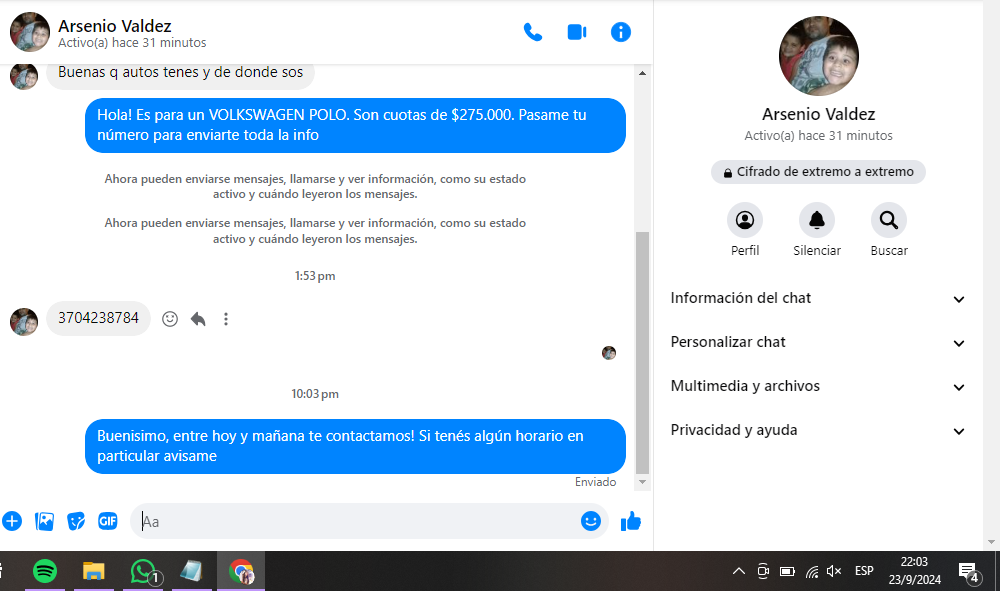Open the GIF picker
The height and width of the screenshot is (591, 1000).
(108, 521)
